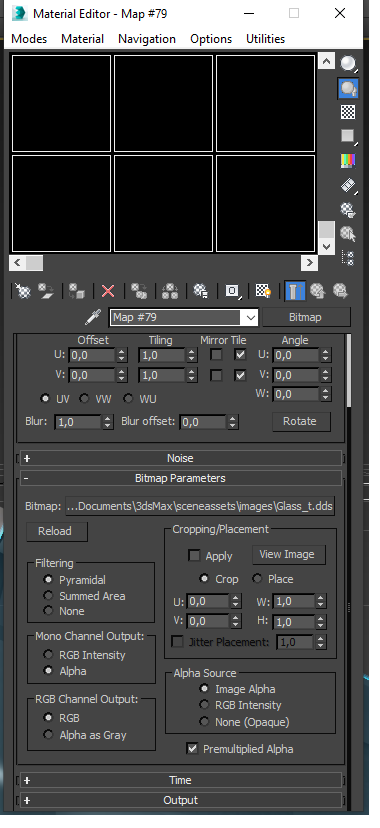380x828 pixels.
Task: Open Material Editor Options icon
Action: (x=348, y=210)
